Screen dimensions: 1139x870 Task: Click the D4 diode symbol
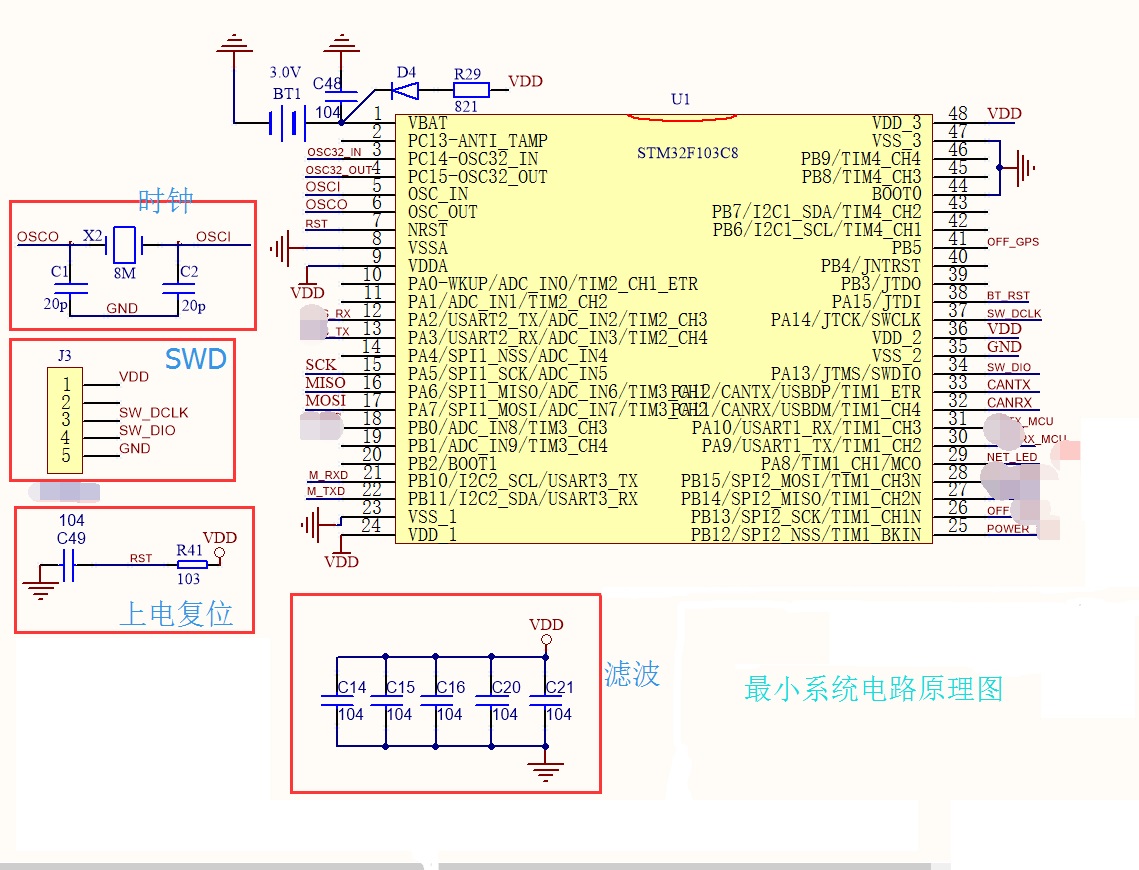point(405,90)
